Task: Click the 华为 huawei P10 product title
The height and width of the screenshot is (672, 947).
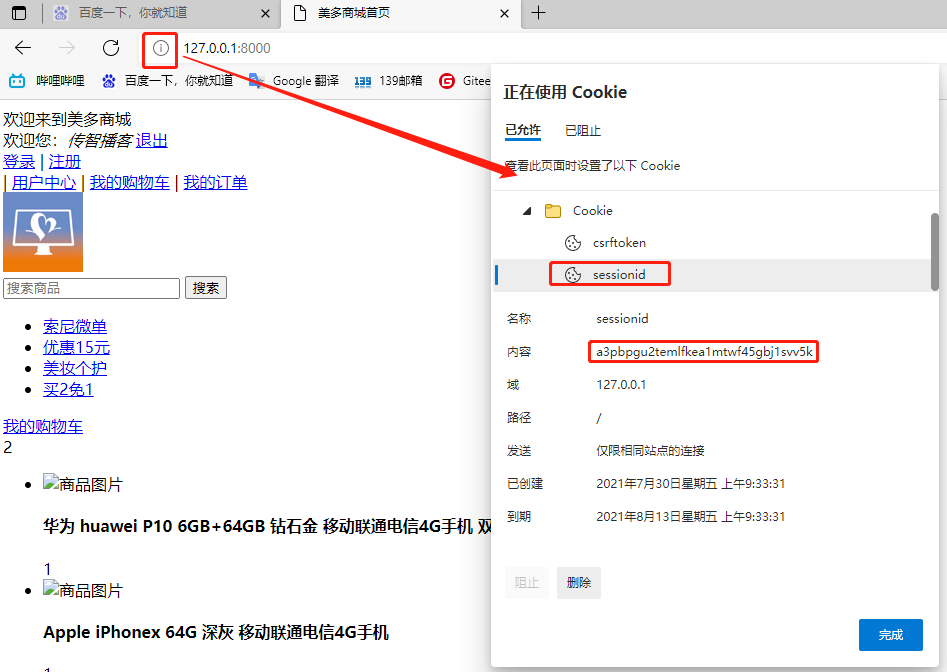Action: 266,526
